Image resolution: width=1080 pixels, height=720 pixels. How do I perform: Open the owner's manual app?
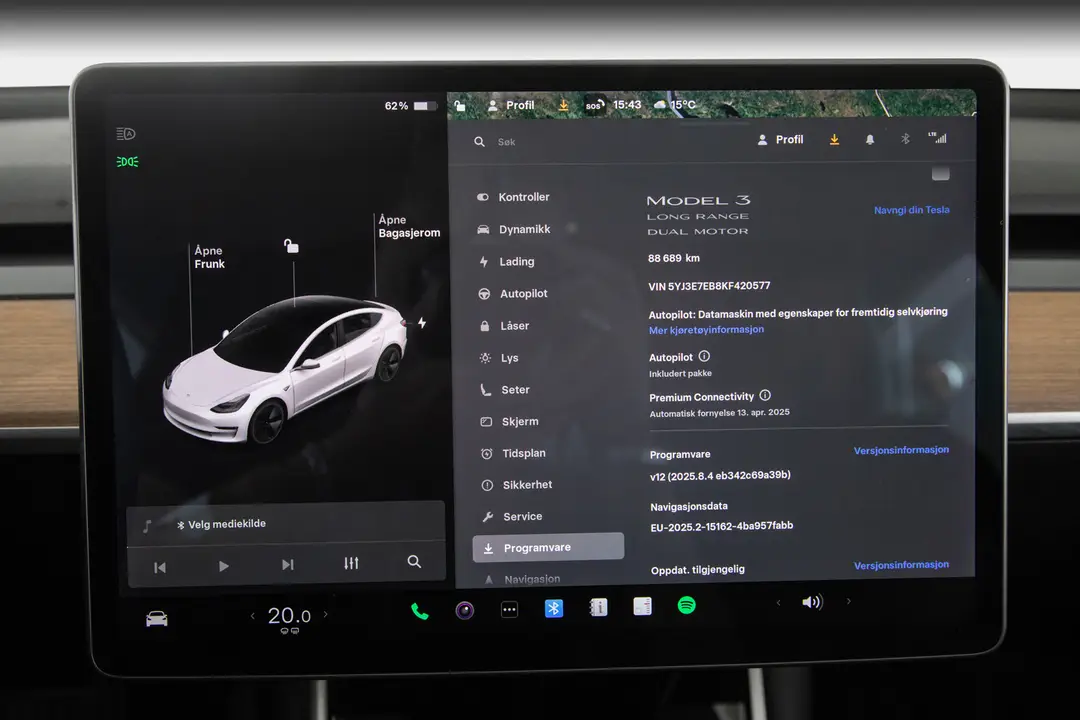pyautogui.click(x=598, y=607)
